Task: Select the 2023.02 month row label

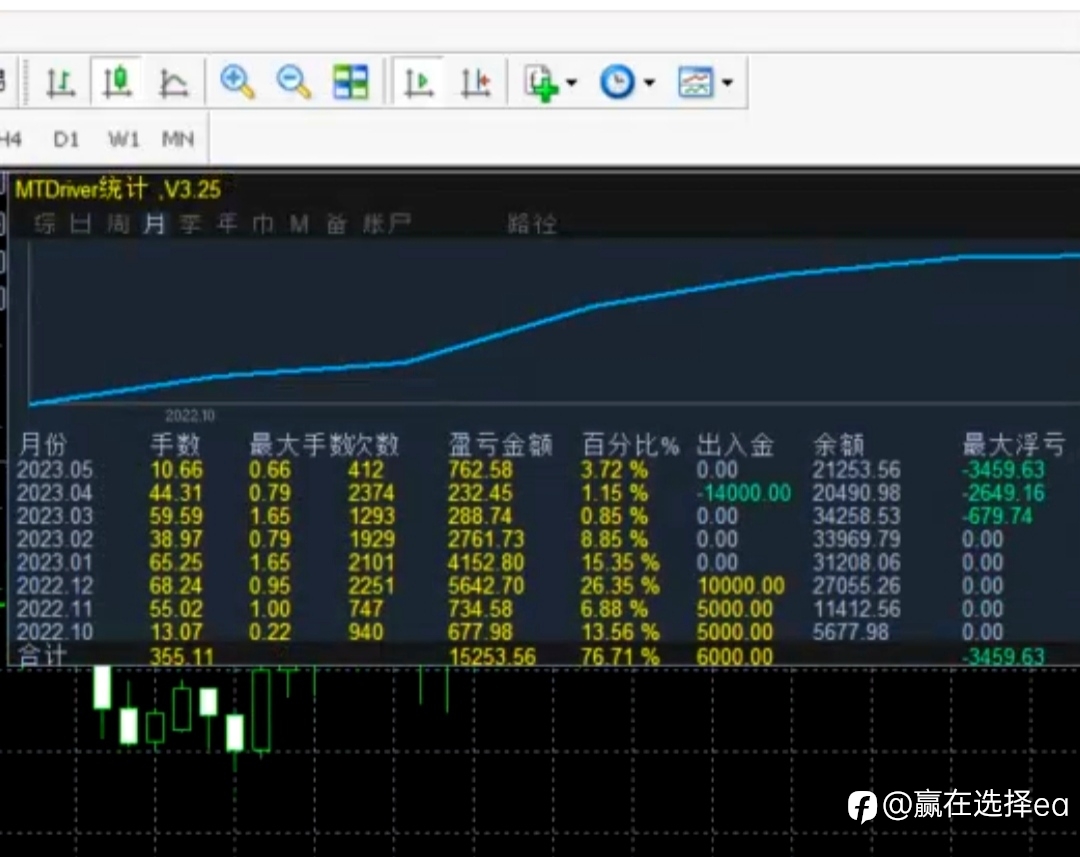Action: pyautogui.click(x=54, y=539)
